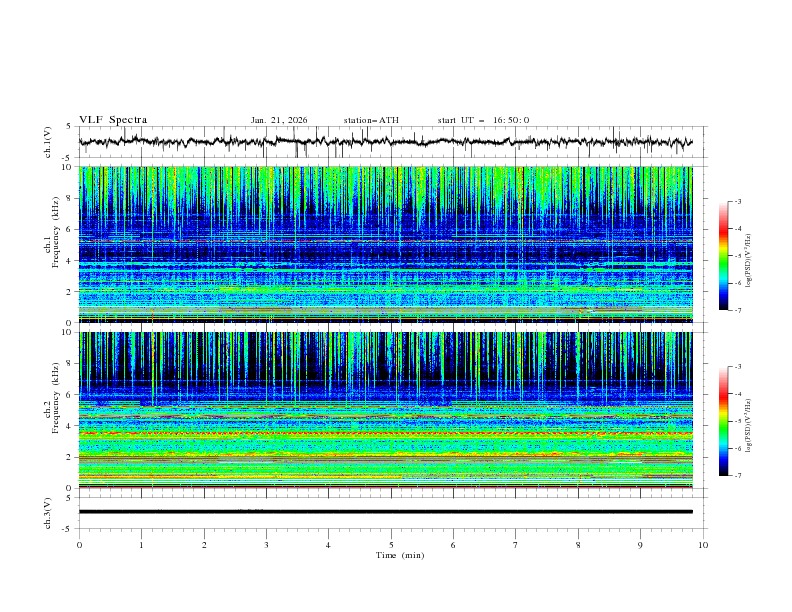Click time axis tick label "5"
Viewport: 792px width, 612px height.
point(391,545)
